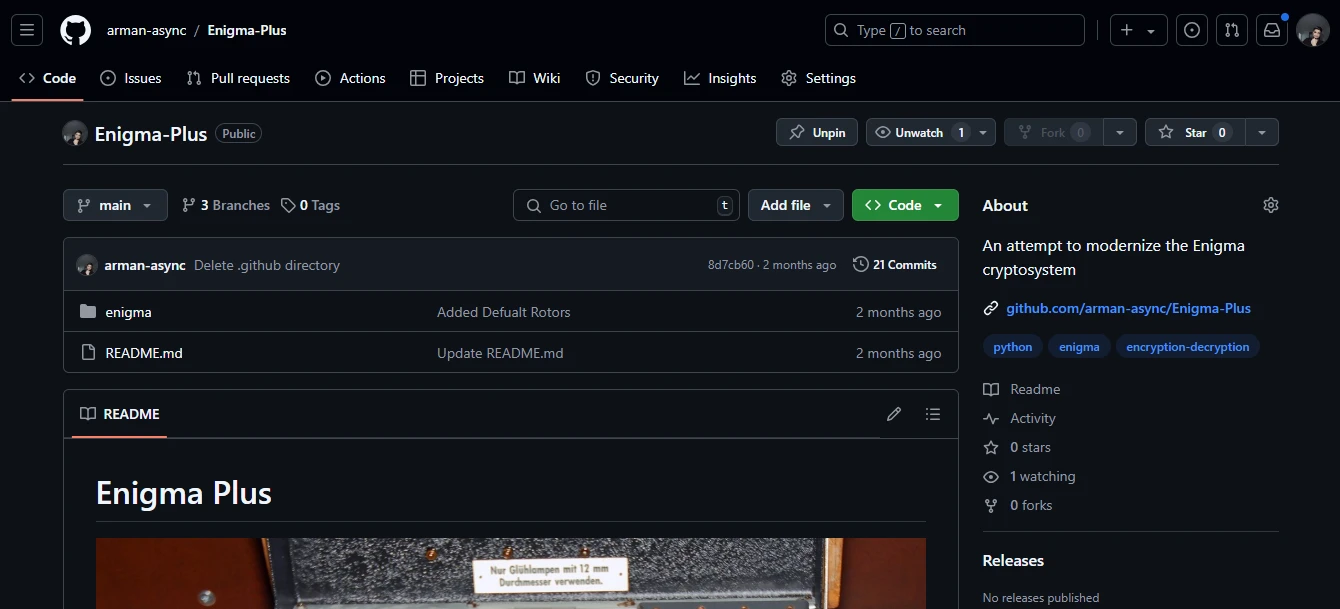Image resolution: width=1340 pixels, height=609 pixels.
Task: Click the edit README pencil icon
Action: (894, 414)
